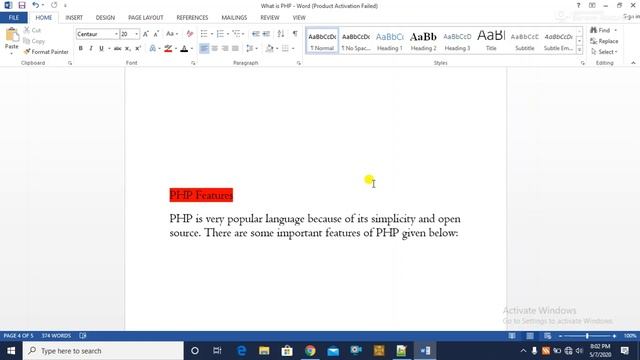This screenshot has height=360, width=640.
Task: Activate Format Painter
Action: (46, 52)
